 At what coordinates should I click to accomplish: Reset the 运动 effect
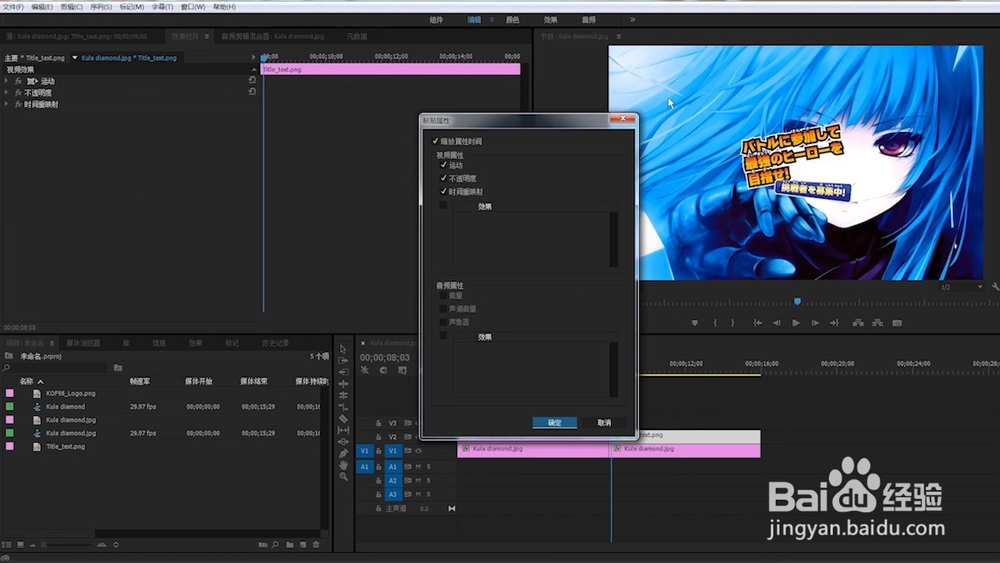(253, 80)
